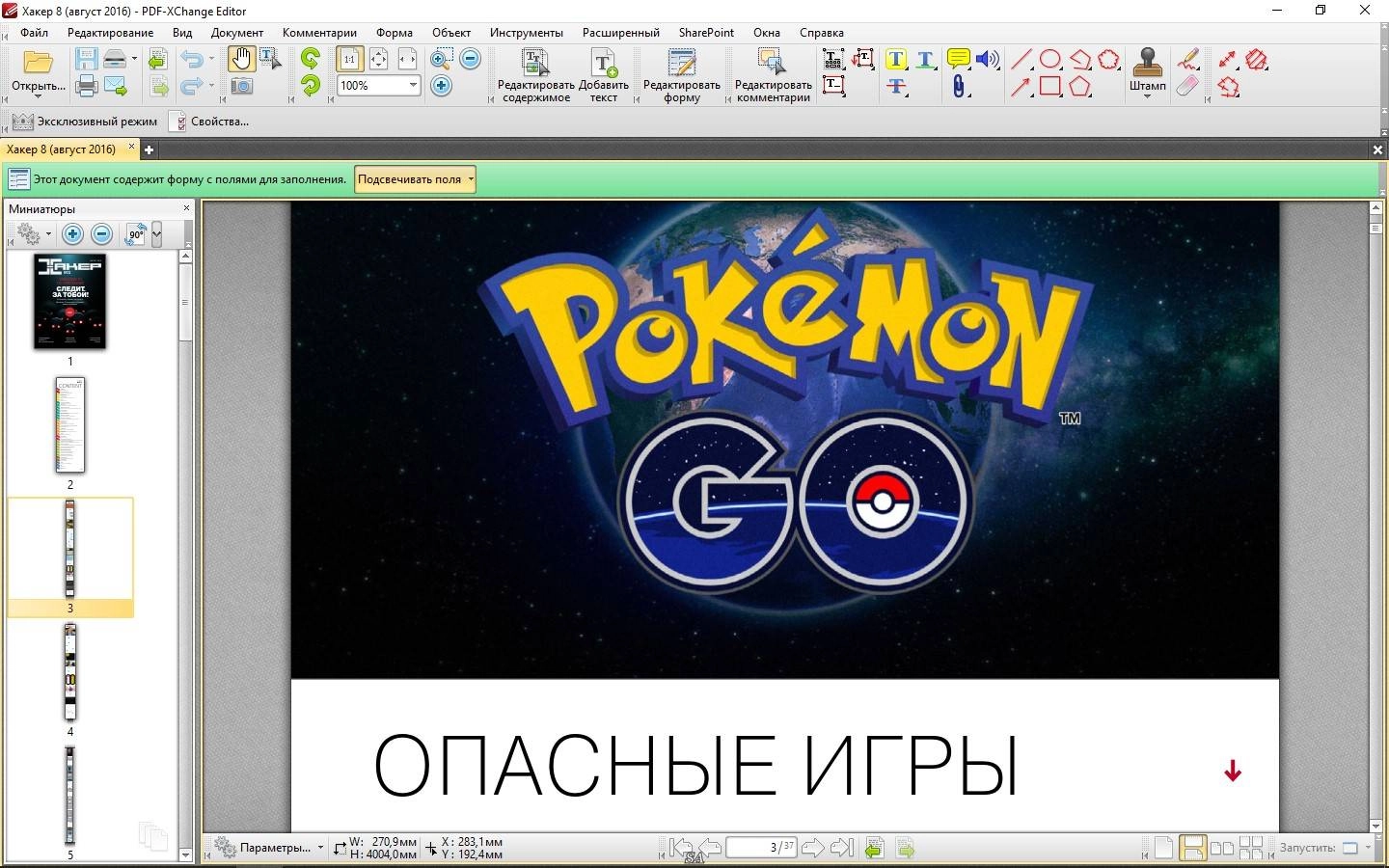Click the Print icon in toolbar
The width and height of the screenshot is (1389, 868).
click(x=87, y=87)
